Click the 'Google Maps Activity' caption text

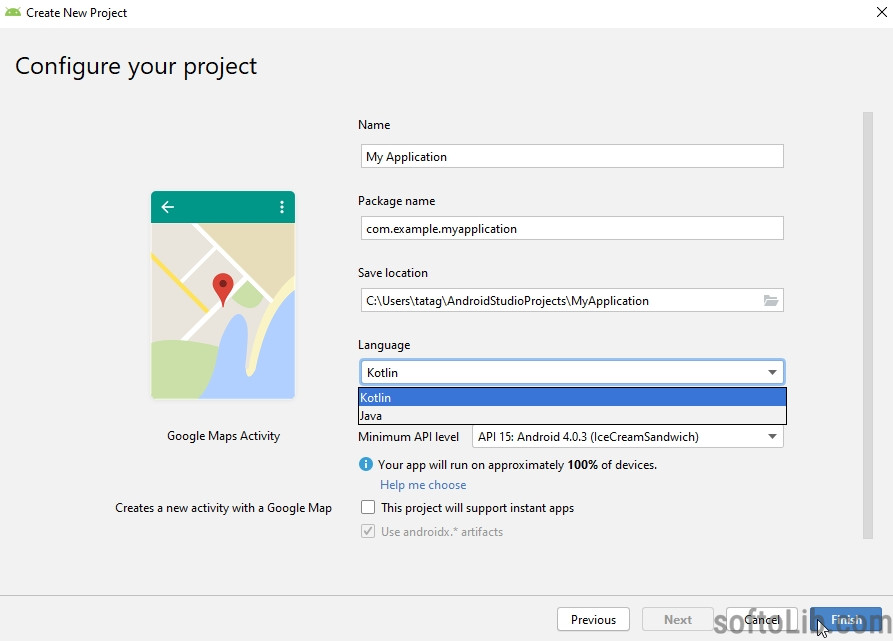point(223,435)
